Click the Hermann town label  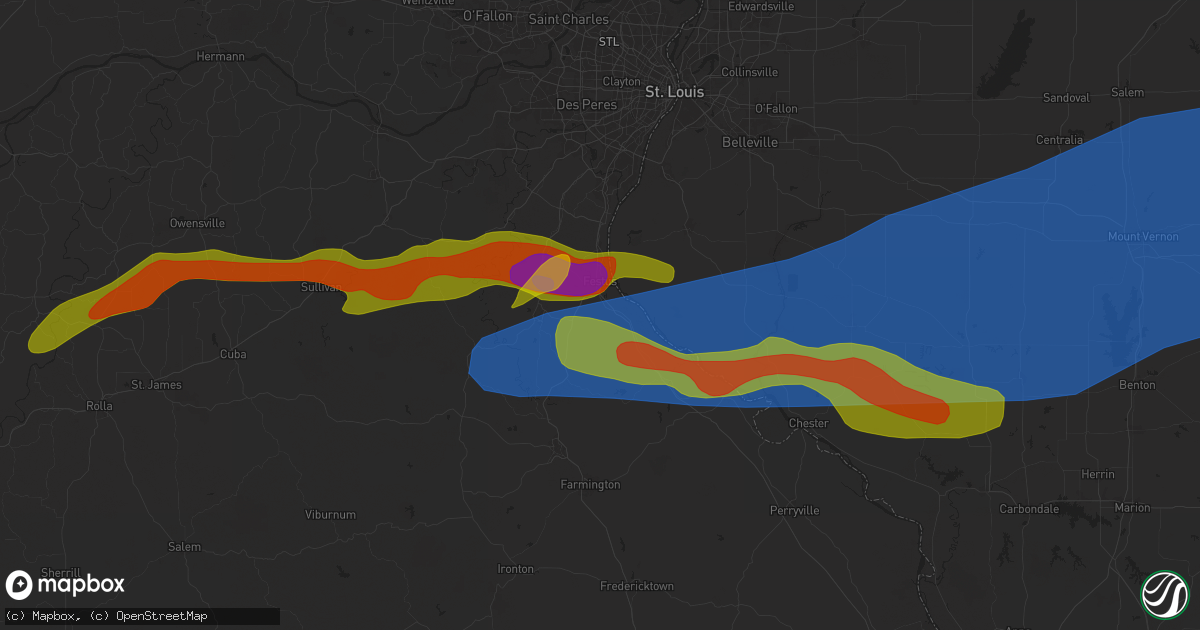221,57
